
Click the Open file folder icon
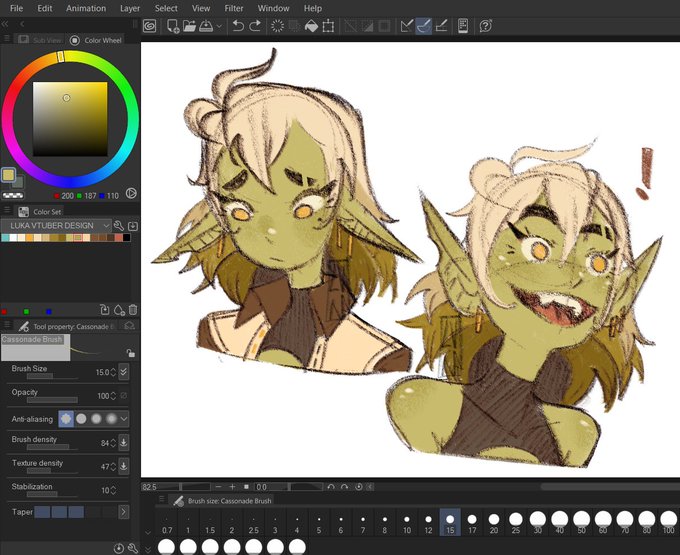pos(189,26)
